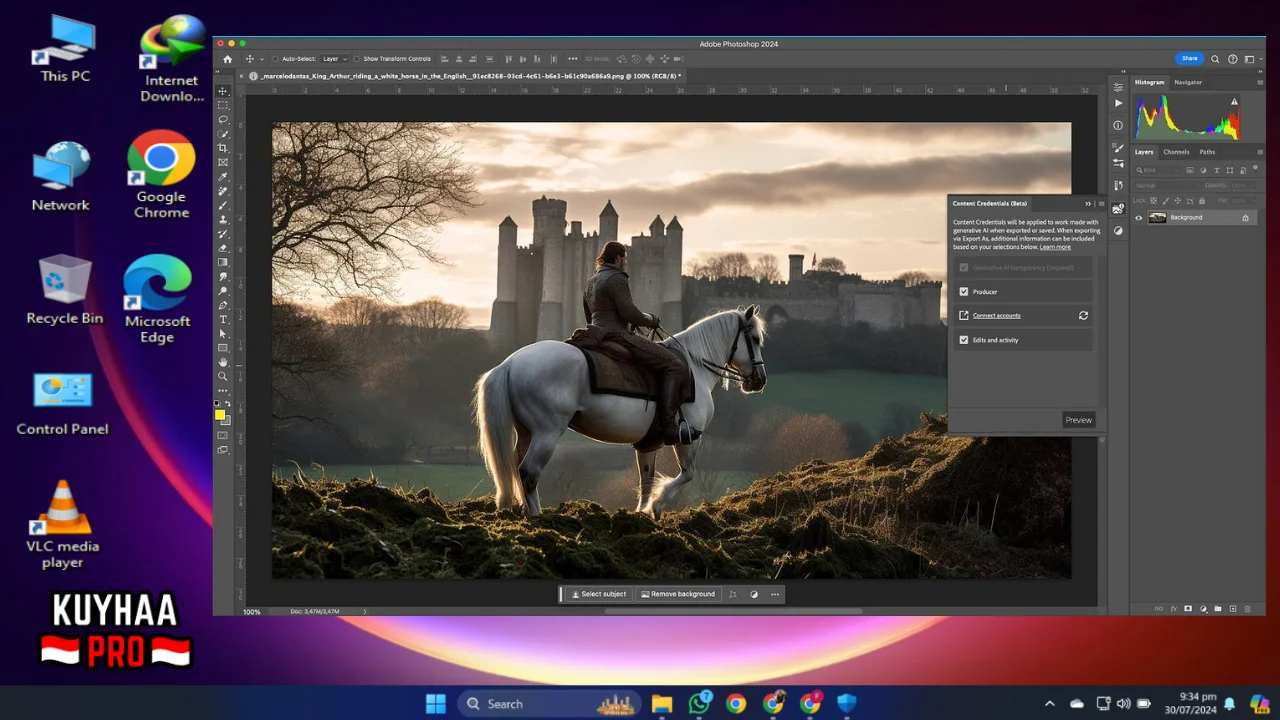
Task: Switch to the Paths tab
Action: pos(1207,152)
